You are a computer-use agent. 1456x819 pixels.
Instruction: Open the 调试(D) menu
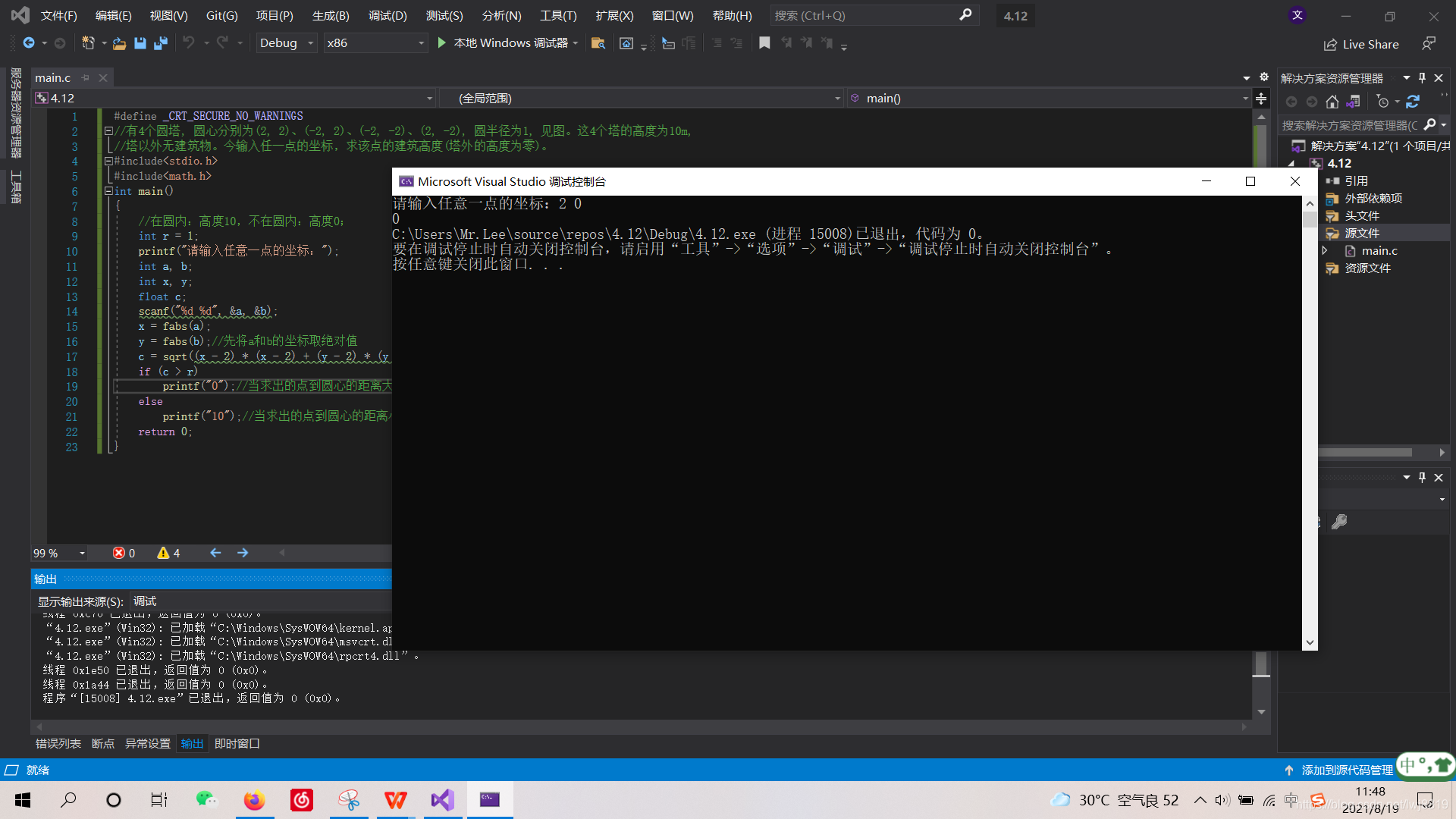(387, 15)
